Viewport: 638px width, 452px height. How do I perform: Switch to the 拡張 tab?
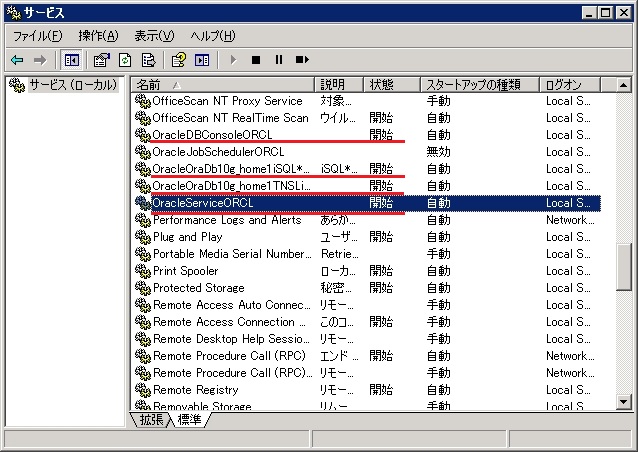coord(152,420)
